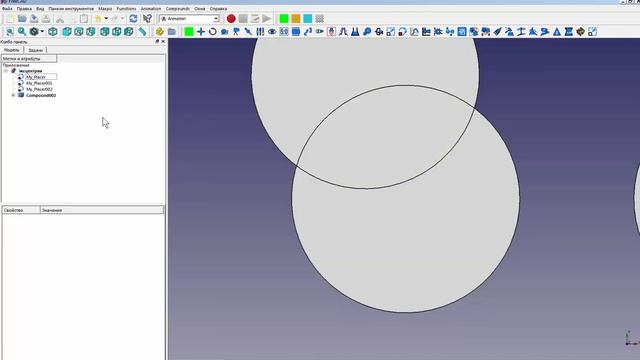Start macro recording with the red circle
Image resolution: width=640 pixels, height=360 pixels.
(x=231, y=19)
